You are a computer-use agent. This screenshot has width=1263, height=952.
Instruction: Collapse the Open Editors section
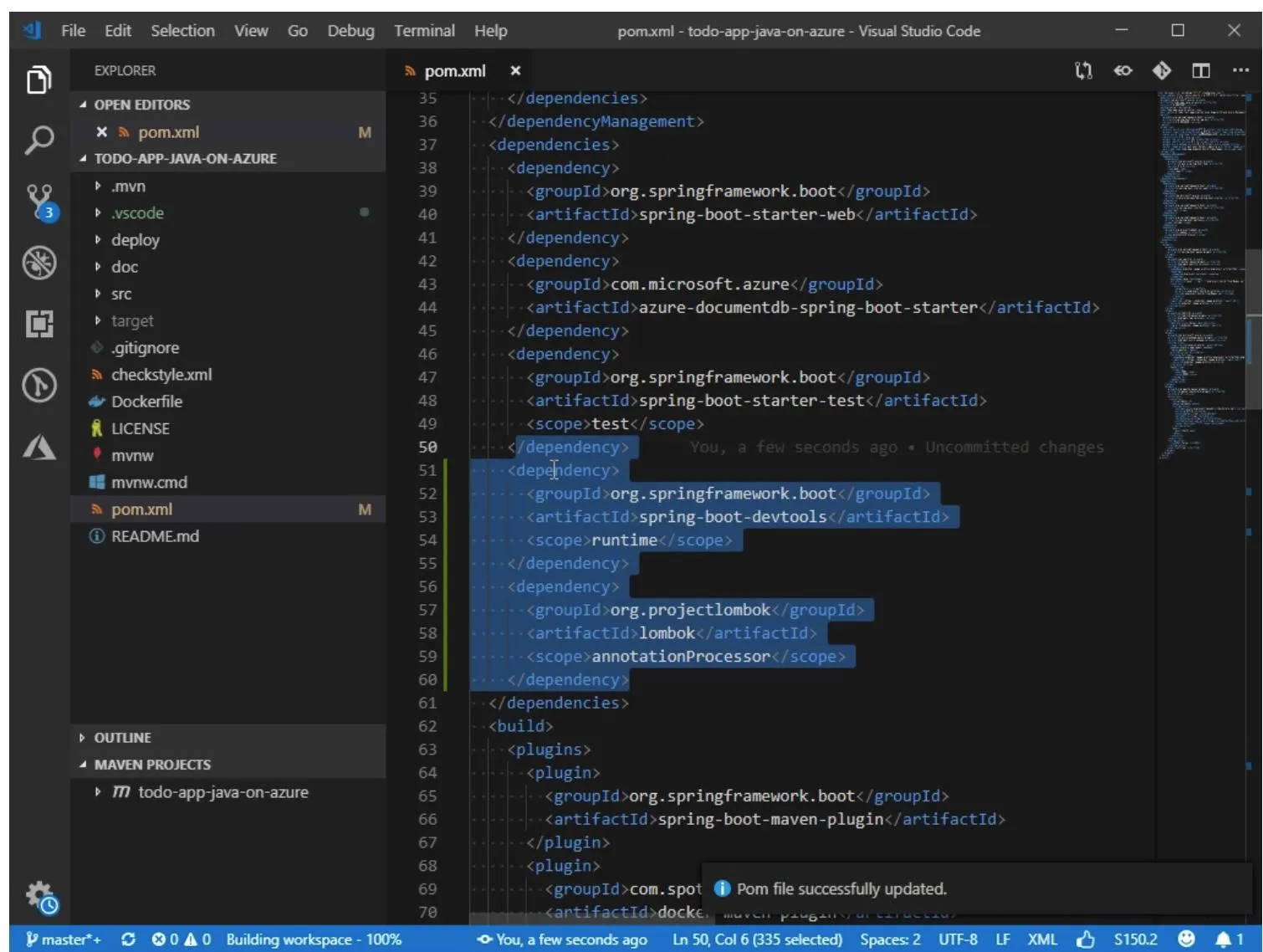[x=141, y=105]
